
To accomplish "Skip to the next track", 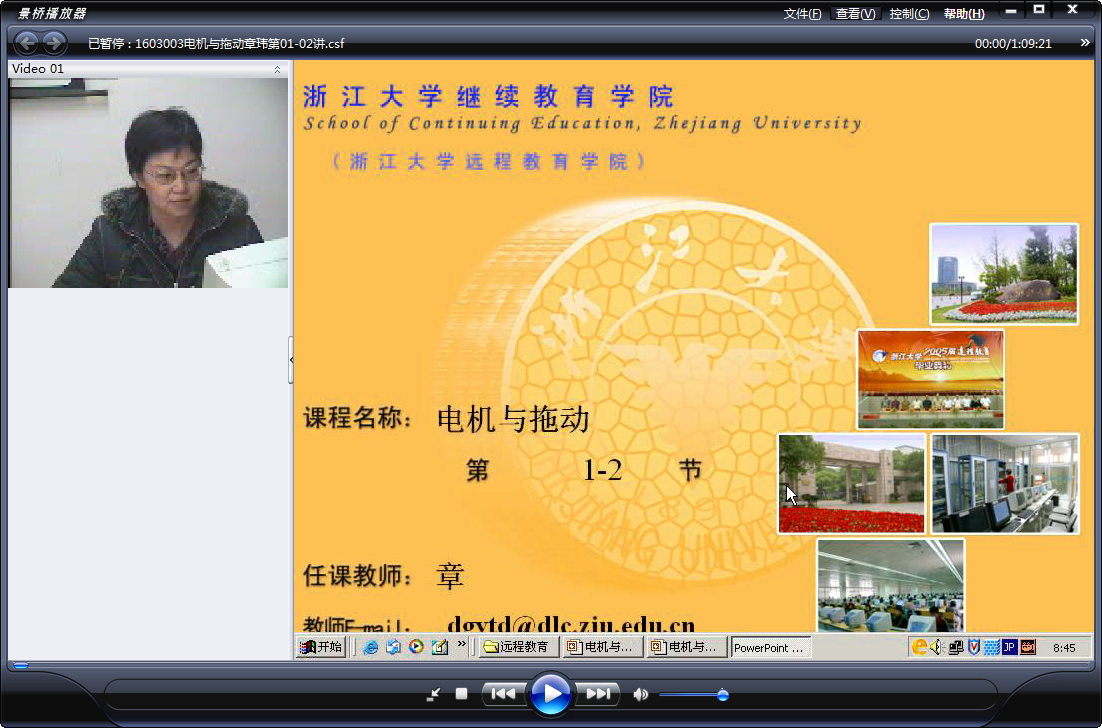I will [597, 694].
